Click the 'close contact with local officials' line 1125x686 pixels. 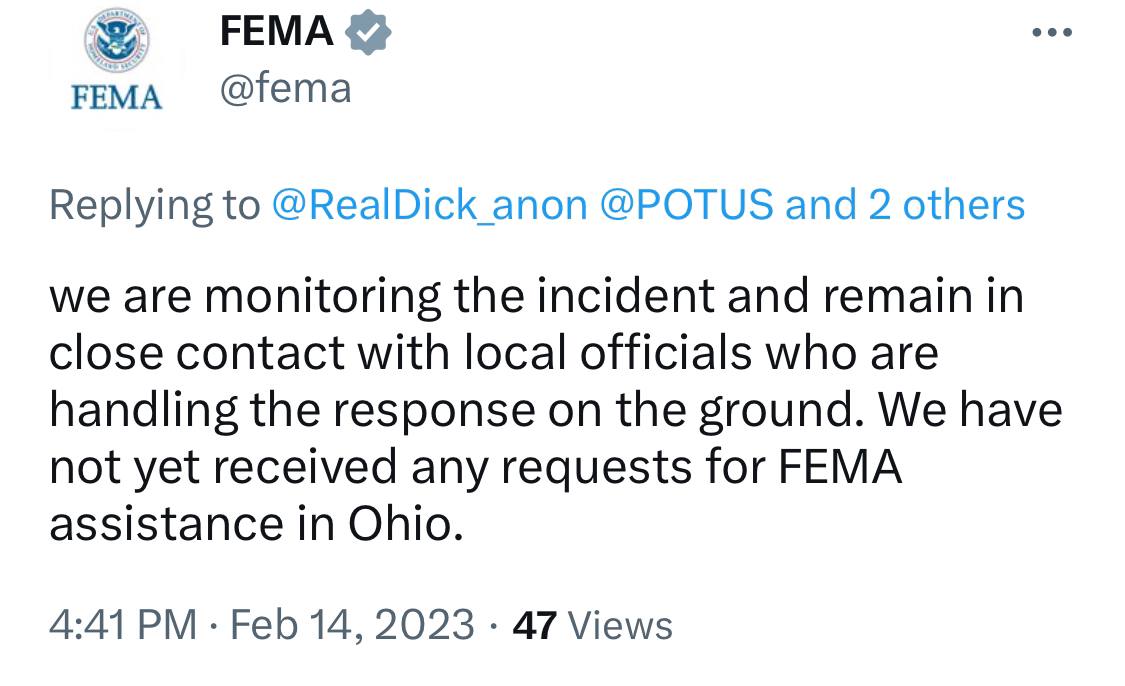coord(494,353)
